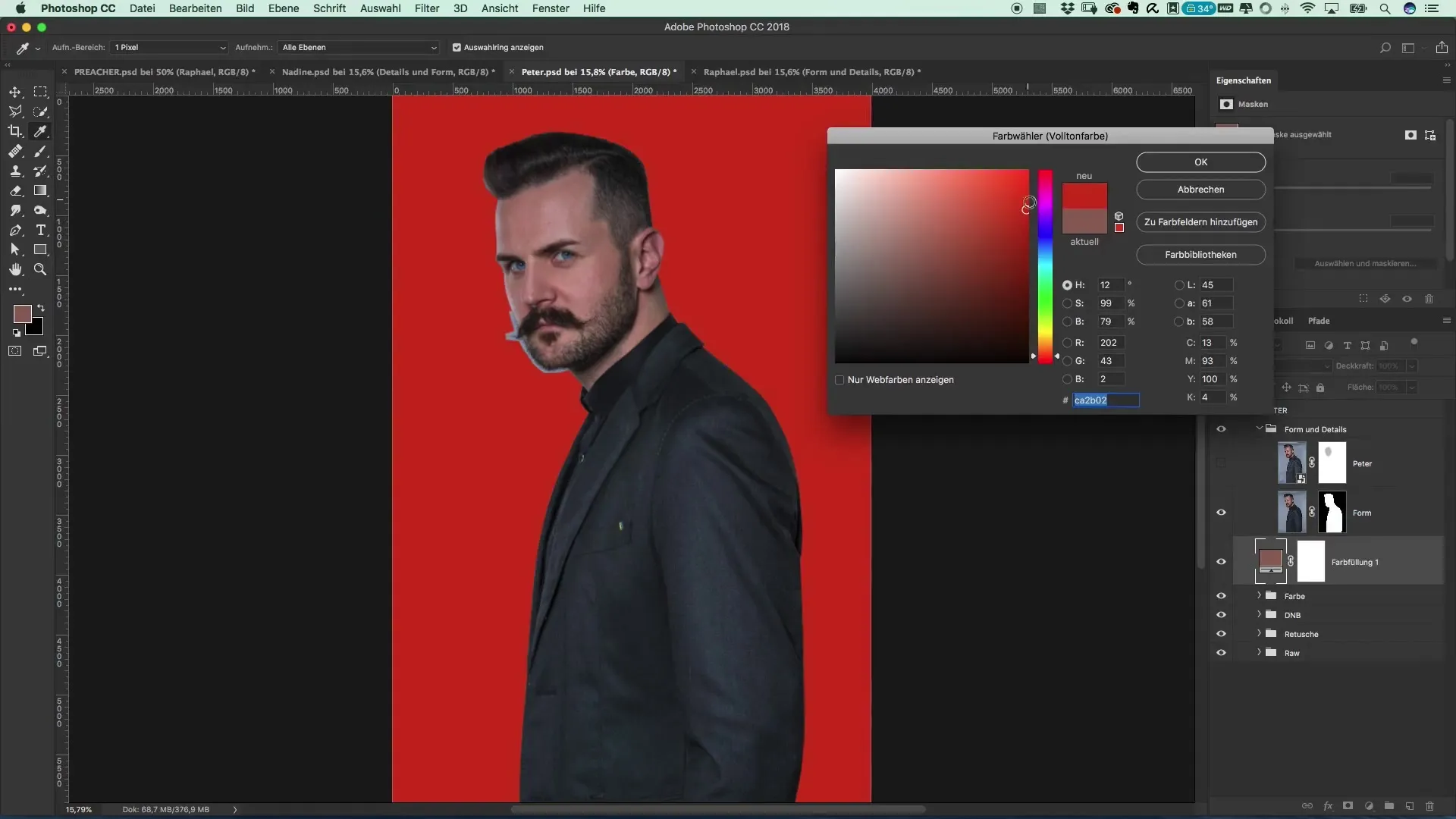1456x819 pixels.
Task: Toggle visibility of the Raw group
Action: click(x=1221, y=653)
